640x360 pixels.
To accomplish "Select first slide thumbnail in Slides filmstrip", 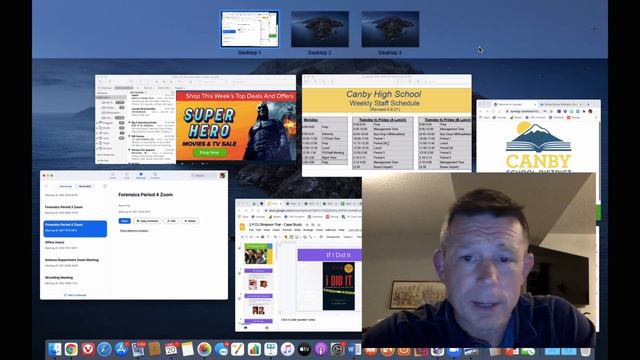I will 258,253.
